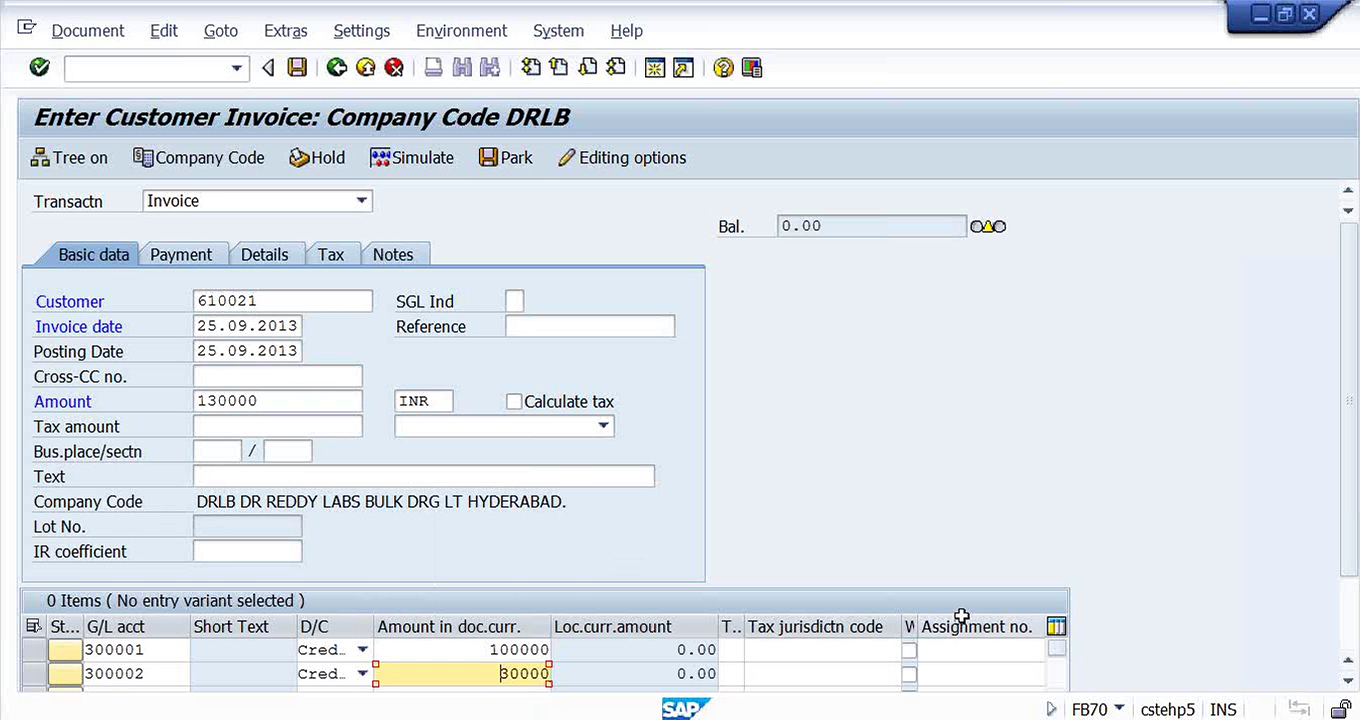
Task: Click the Amount in doc.curr. column header
Action: 462,627
